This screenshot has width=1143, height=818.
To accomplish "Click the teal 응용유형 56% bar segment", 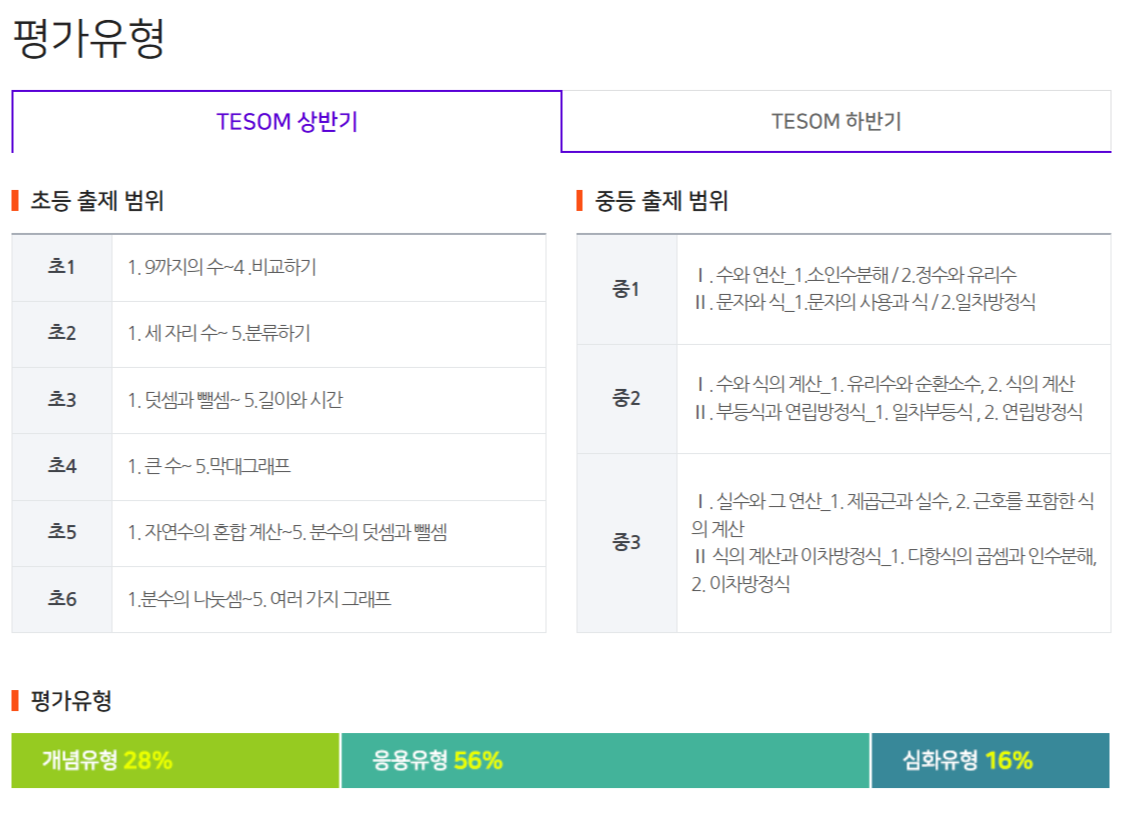I will click(605, 760).
